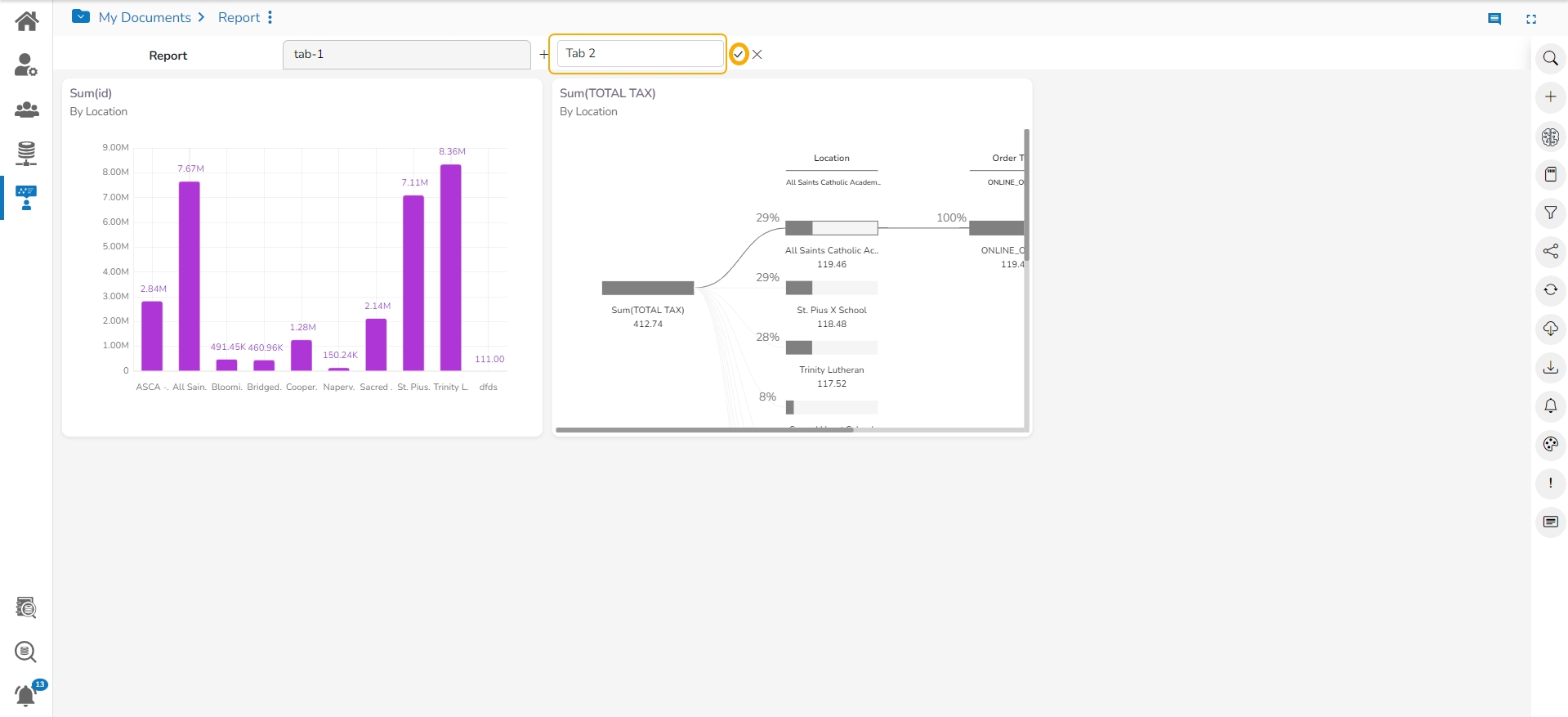1568x717 pixels.
Task: Open the Report three-dot options menu
Action: pos(270,17)
